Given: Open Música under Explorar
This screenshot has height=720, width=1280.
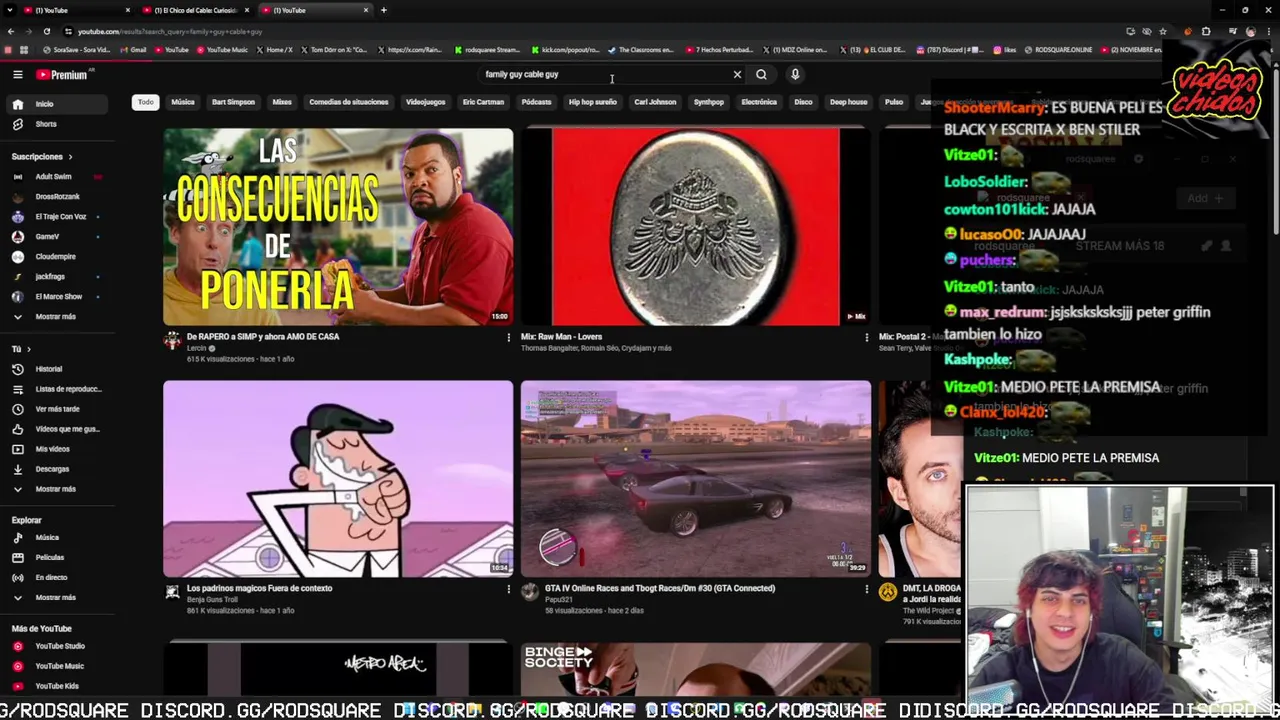Looking at the screenshot, I should [x=58, y=537].
